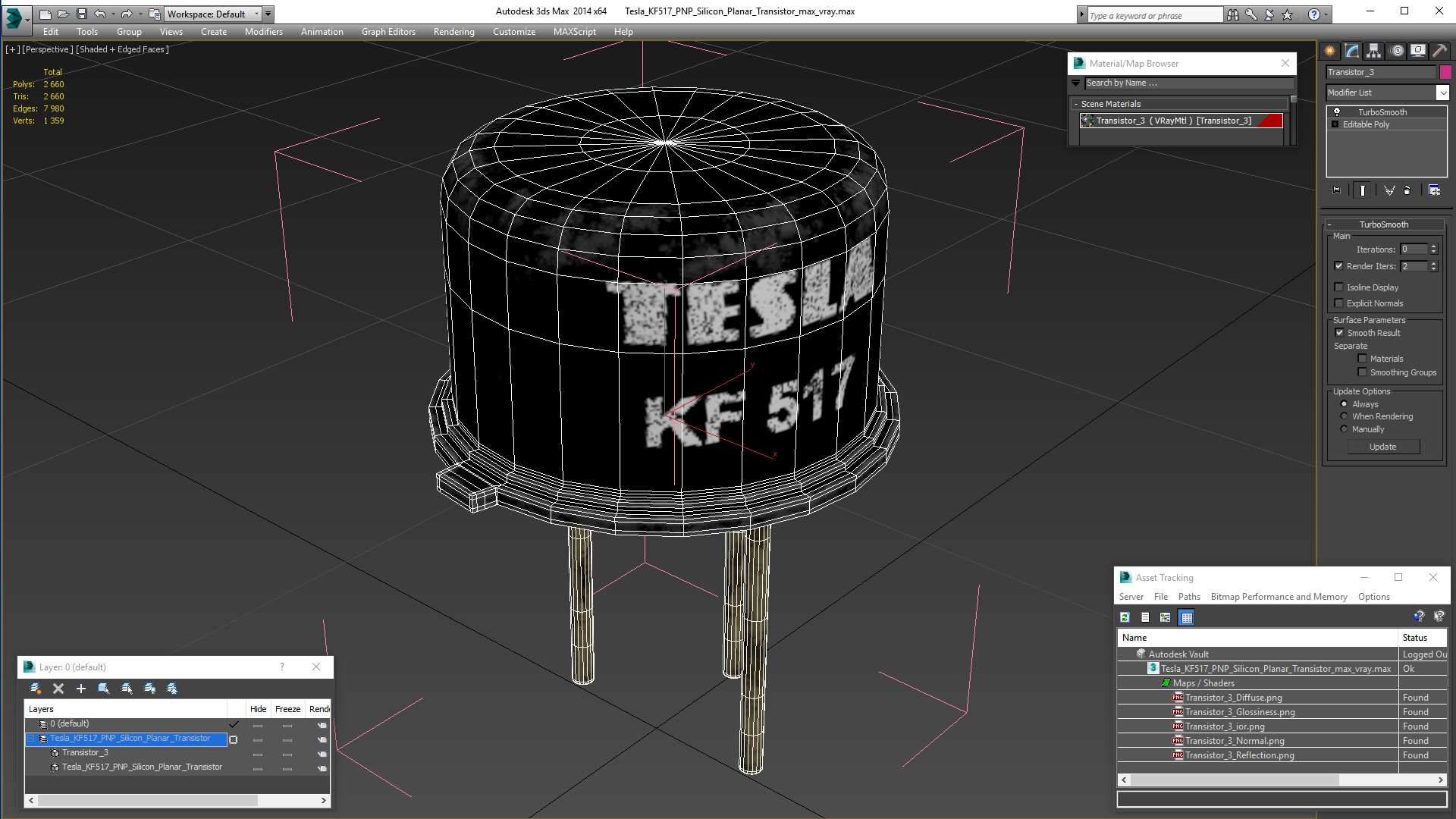The width and height of the screenshot is (1456, 819).
Task: Click Highlight Selected Objects' Layers icon
Action: [127, 689]
